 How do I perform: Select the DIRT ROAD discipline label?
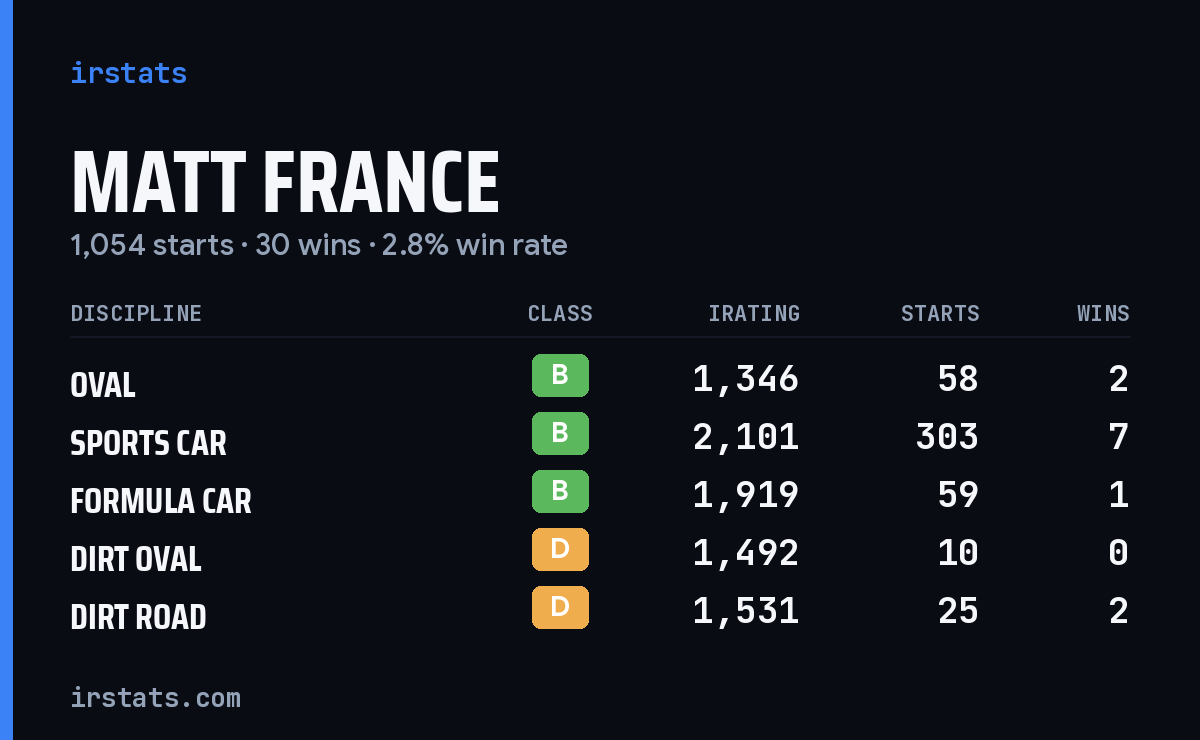coord(138,617)
